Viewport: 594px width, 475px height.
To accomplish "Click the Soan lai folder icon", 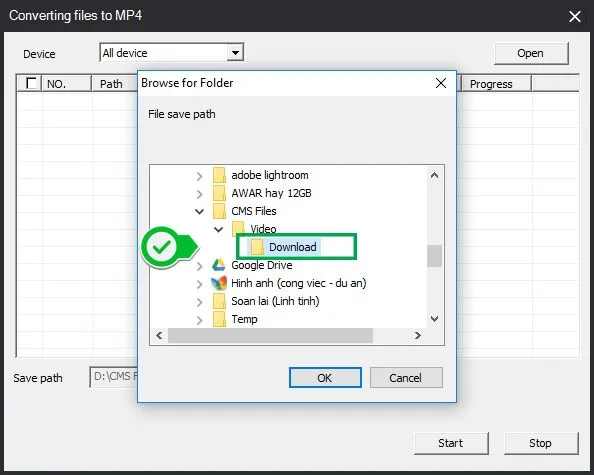I will tap(219, 301).
